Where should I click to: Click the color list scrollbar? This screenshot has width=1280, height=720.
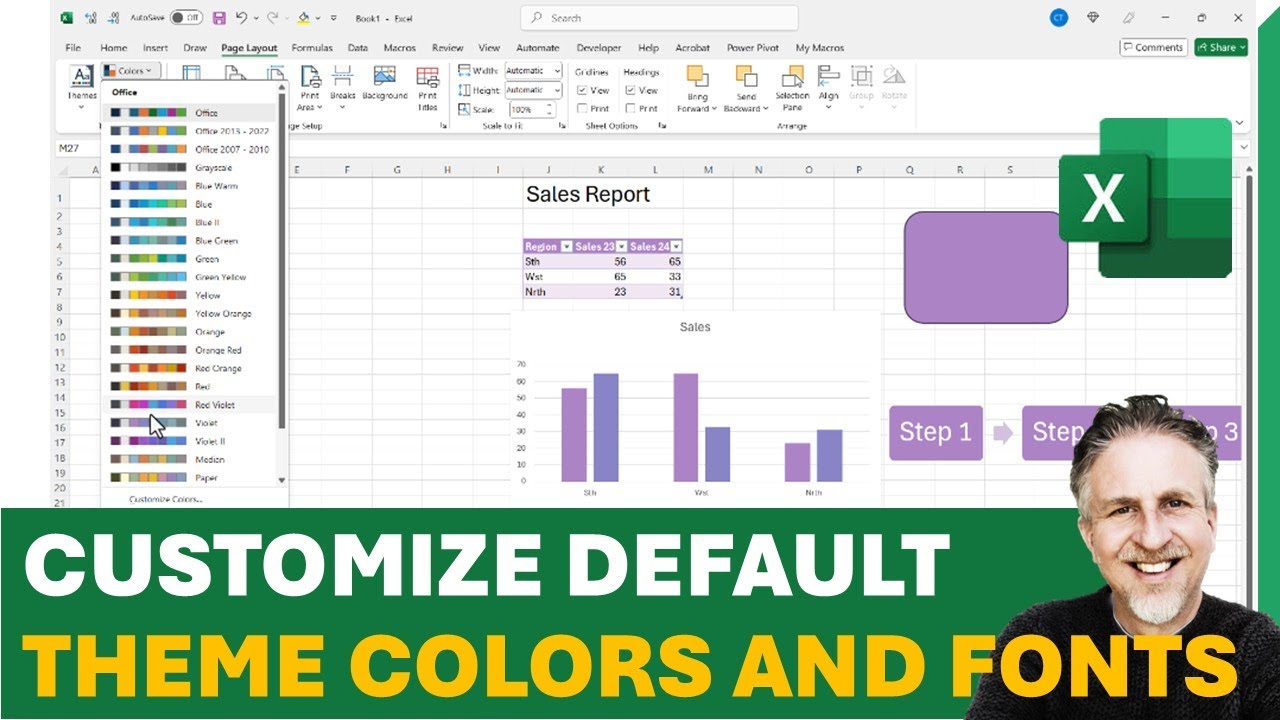[282, 260]
